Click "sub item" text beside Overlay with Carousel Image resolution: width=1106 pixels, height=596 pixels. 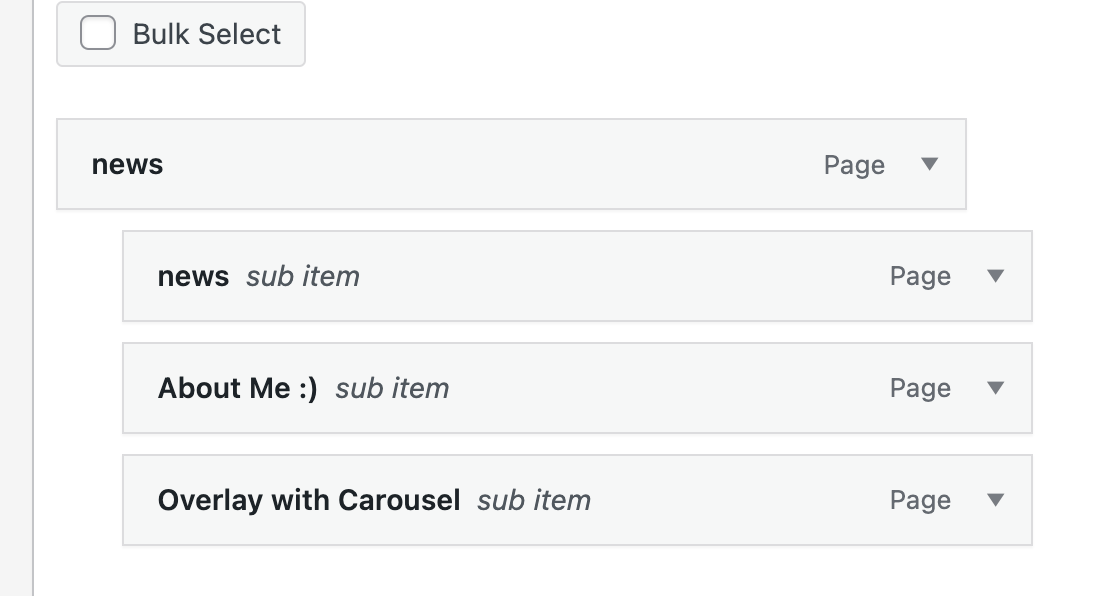coord(533,501)
